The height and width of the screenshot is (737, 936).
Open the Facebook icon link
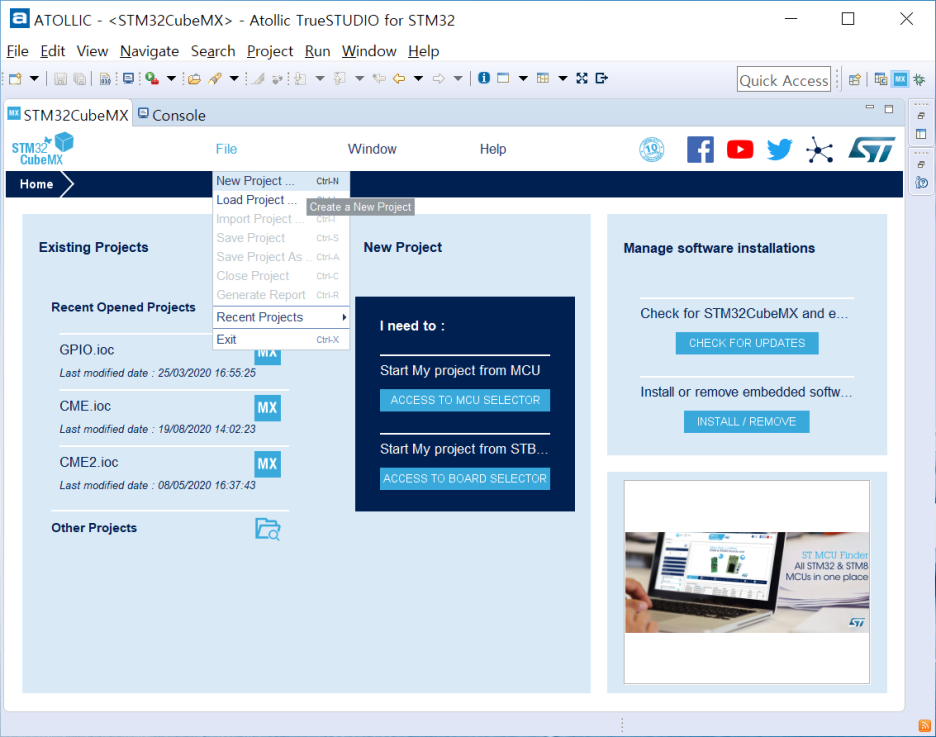[700, 149]
